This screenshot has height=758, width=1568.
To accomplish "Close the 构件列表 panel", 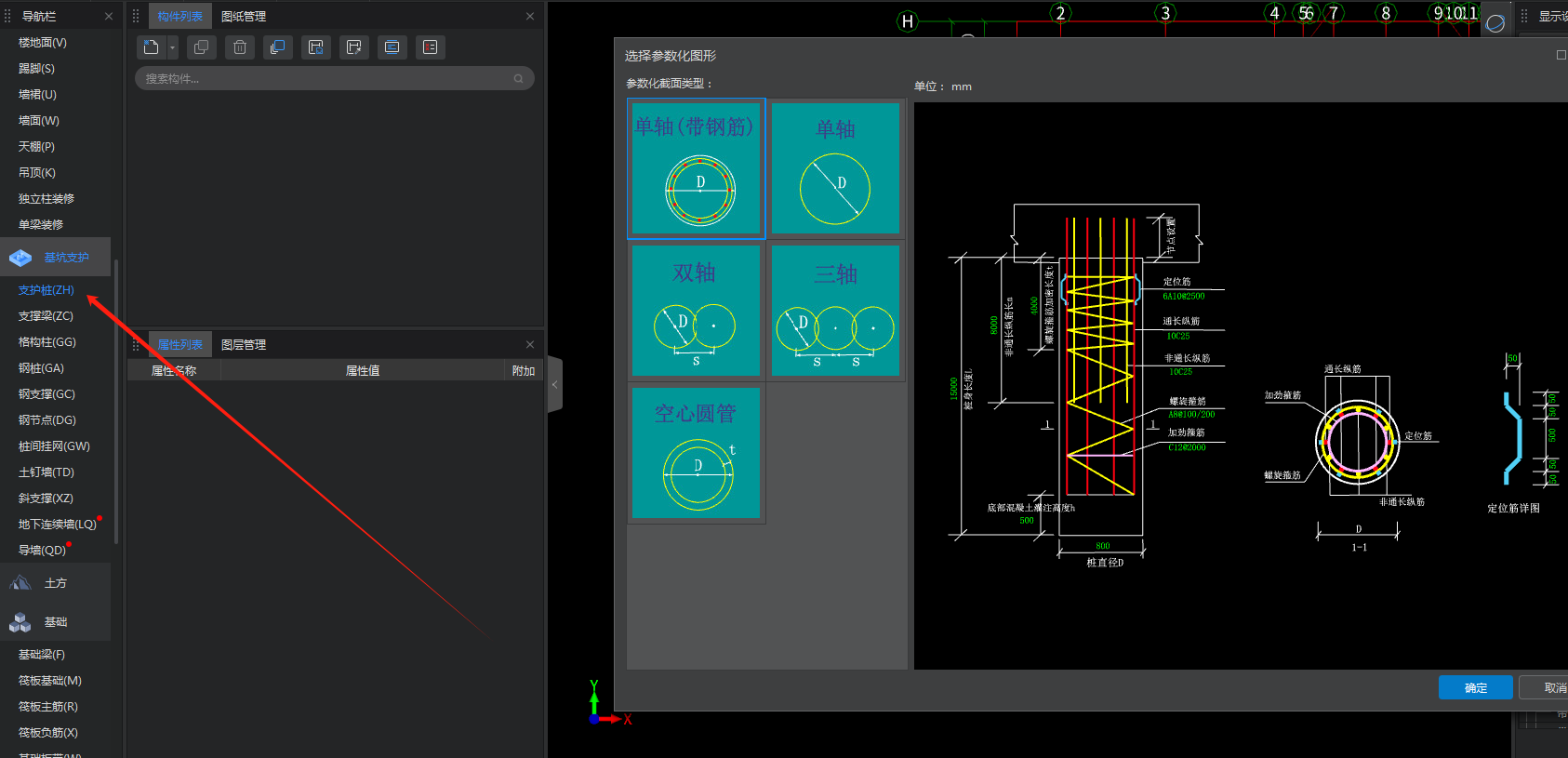I will pyautogui.click(x=530, y=16).
